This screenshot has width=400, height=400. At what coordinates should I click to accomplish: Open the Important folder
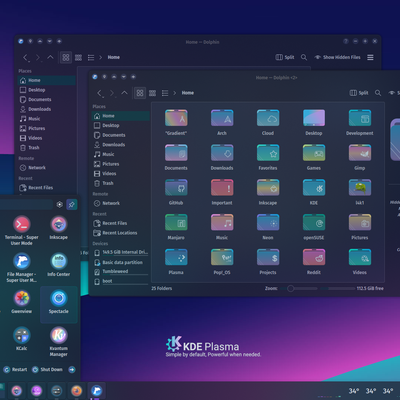[222, 192]
